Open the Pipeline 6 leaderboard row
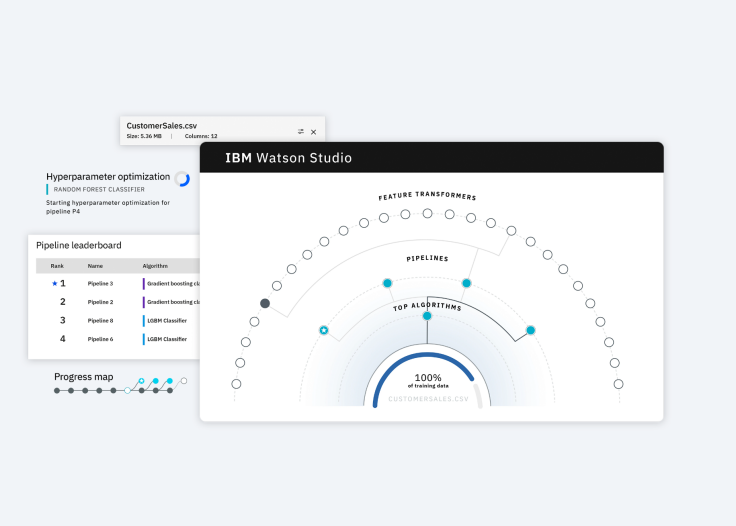Viewport: 736px width, 526px height. point(118,339)
